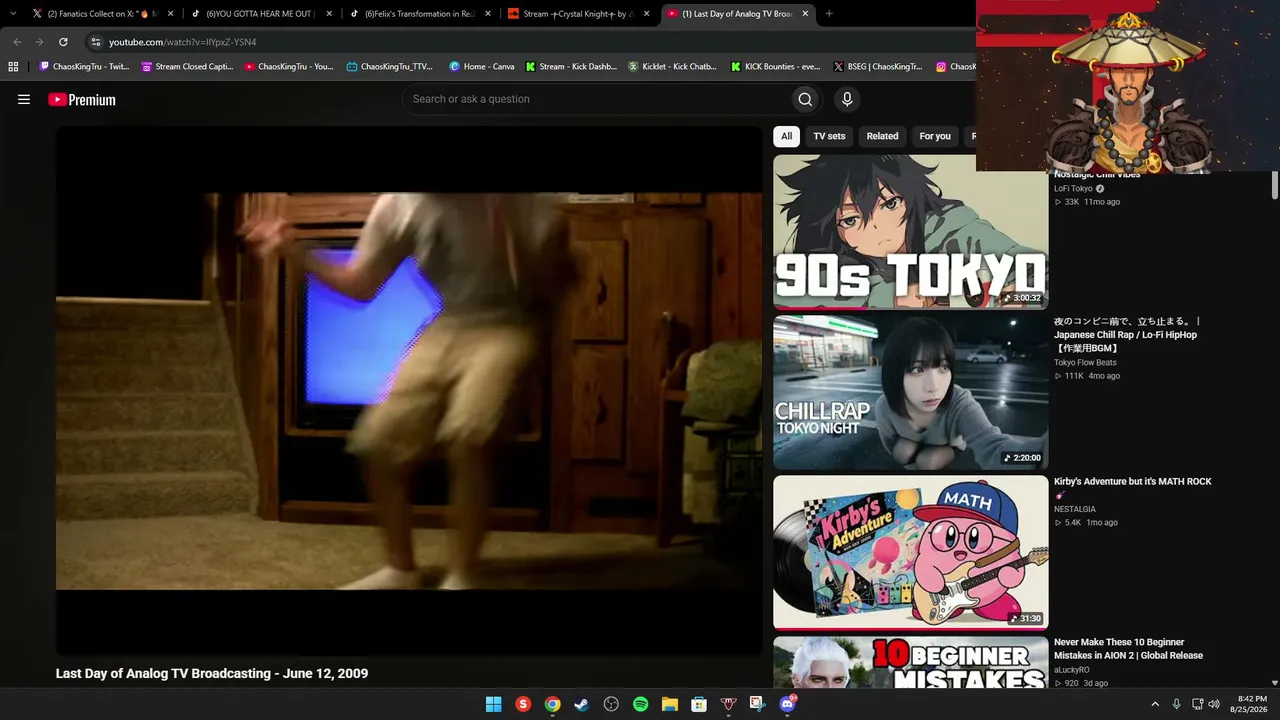Expand Chrome tab search dropdown arrow
1280x720 pixels.
(13, 14)
